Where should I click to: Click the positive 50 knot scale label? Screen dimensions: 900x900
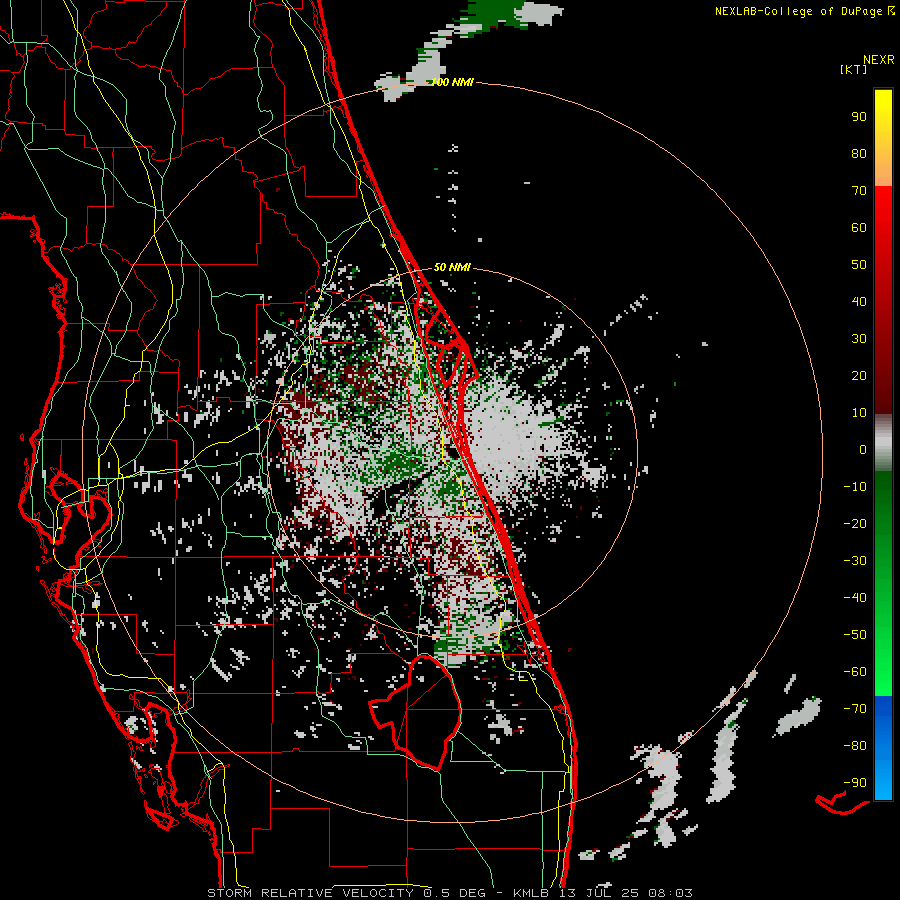coord(859,265)
